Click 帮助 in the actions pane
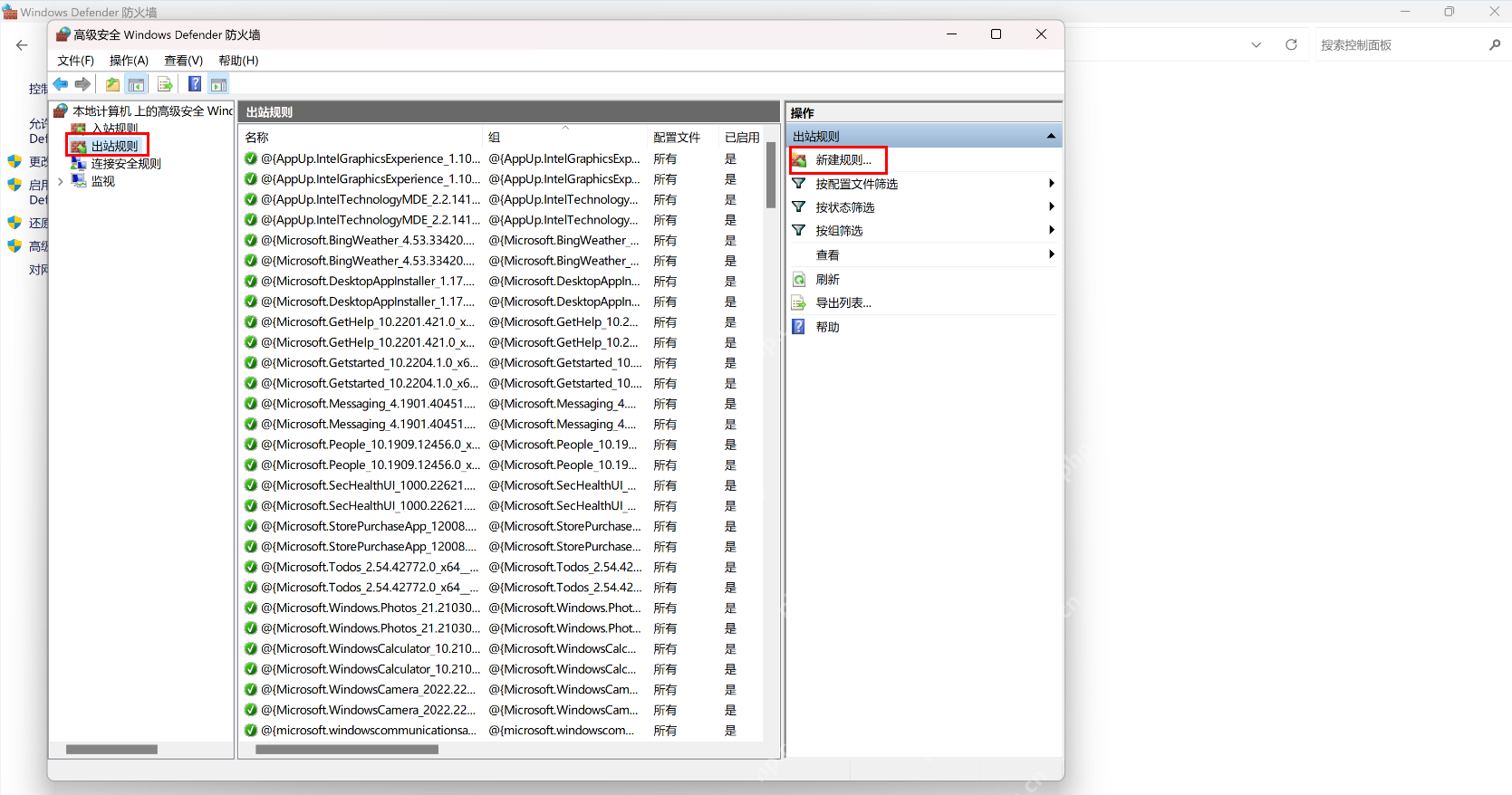The width and height of the screenshot is (1512, 795). [x=827, y=327]
